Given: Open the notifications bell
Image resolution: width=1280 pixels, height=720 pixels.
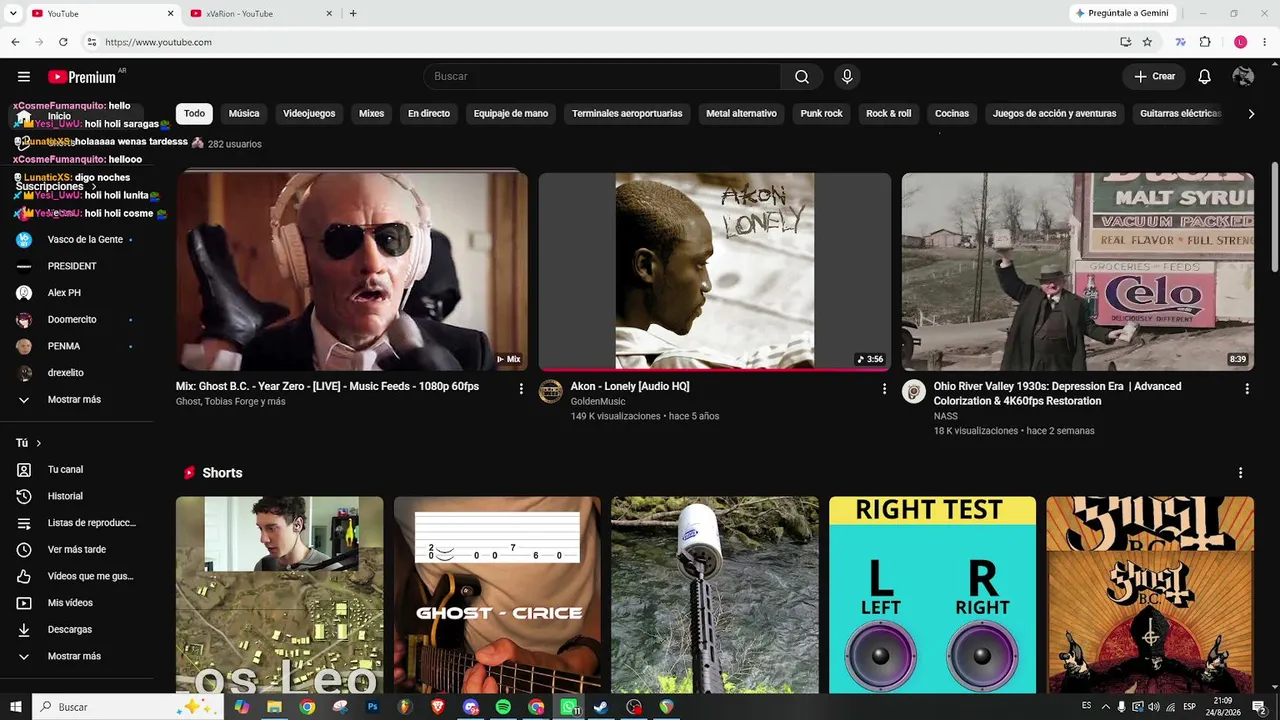Looking at the screenshot, I should click(x=1205, y=77).
